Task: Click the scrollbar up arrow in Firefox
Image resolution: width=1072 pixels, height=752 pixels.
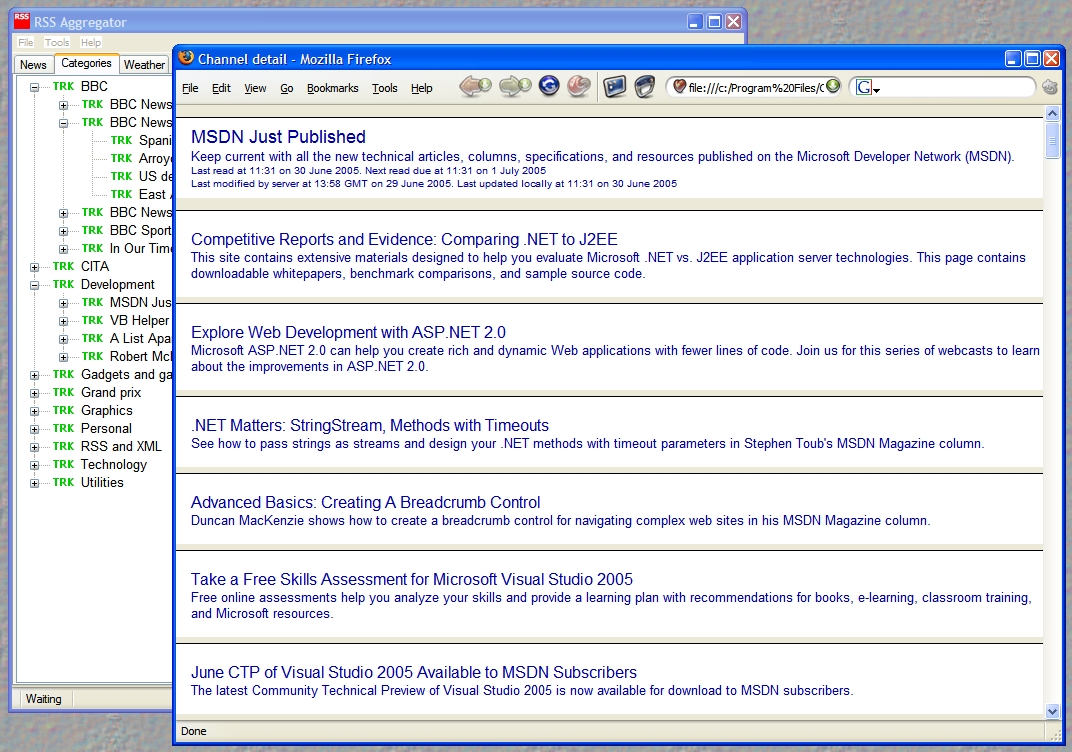Action: 1052,113
